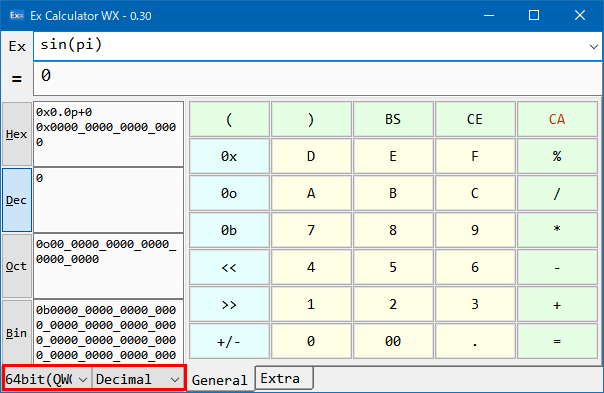Click the CE clear entry key
The width and height of the screenshot is (604, 393).
(x=475, y=119)
